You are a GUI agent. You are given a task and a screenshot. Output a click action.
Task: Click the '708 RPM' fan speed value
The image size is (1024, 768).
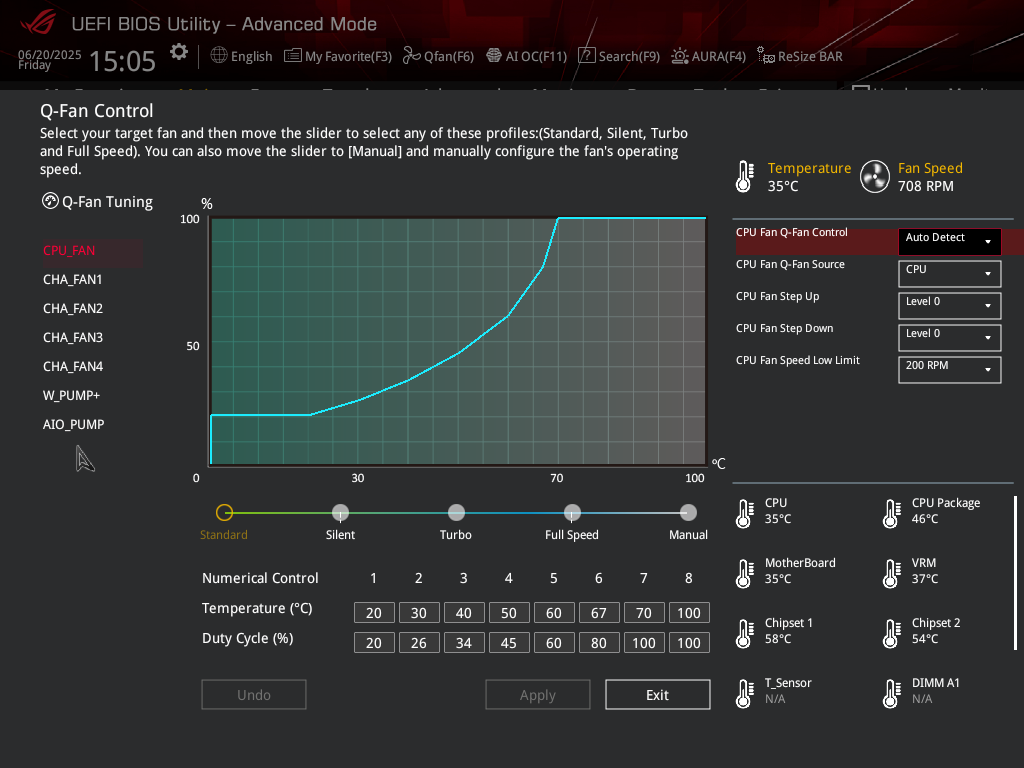coord(925,186)
